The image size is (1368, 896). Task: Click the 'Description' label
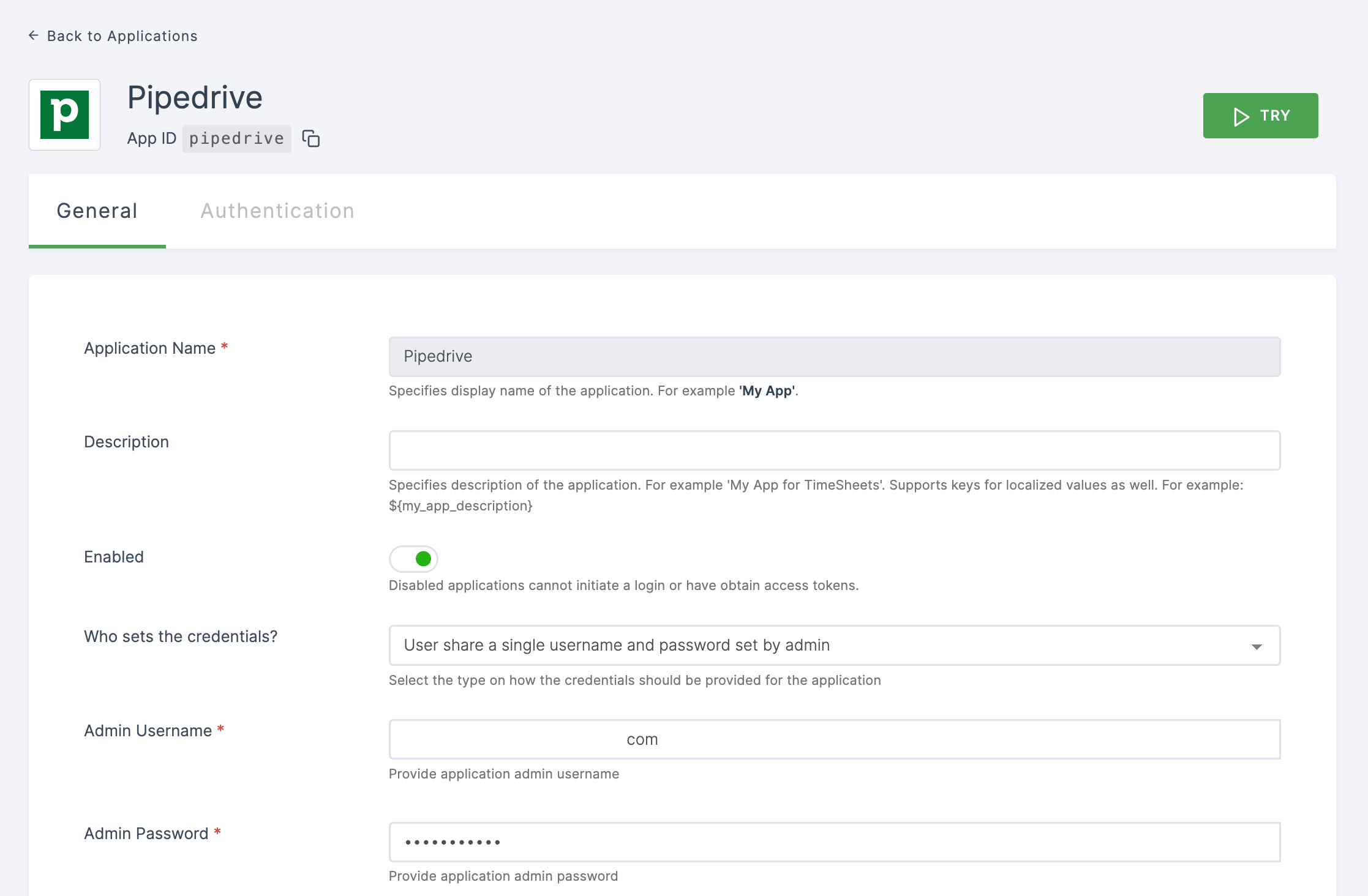(126, 442)
